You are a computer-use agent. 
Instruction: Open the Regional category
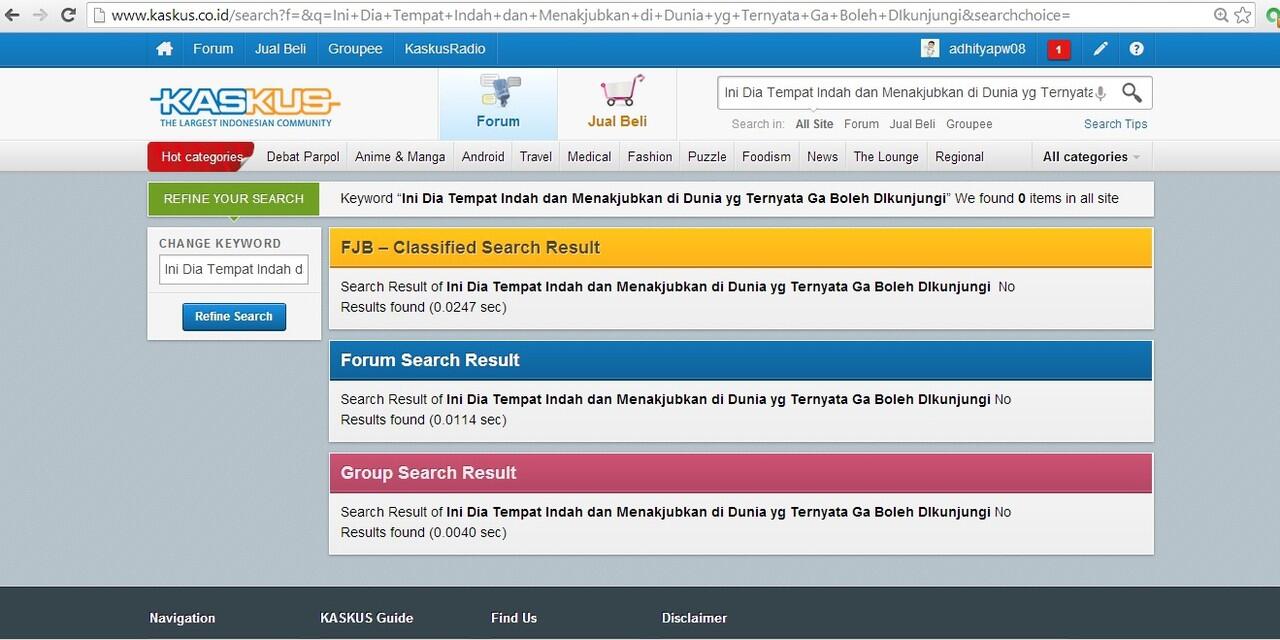[959, 157]
